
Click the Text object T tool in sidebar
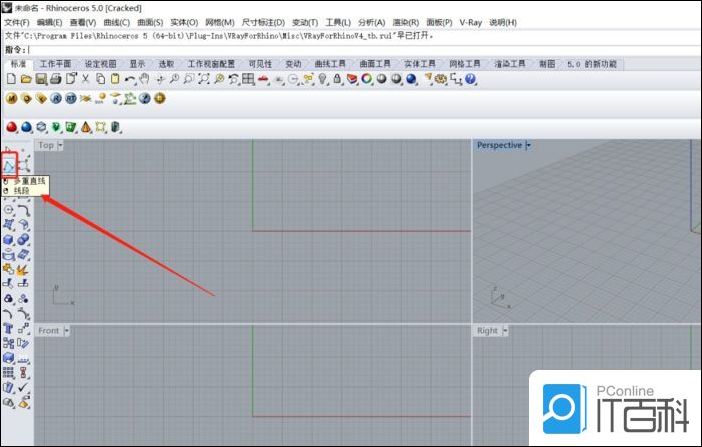pos(8,328)
